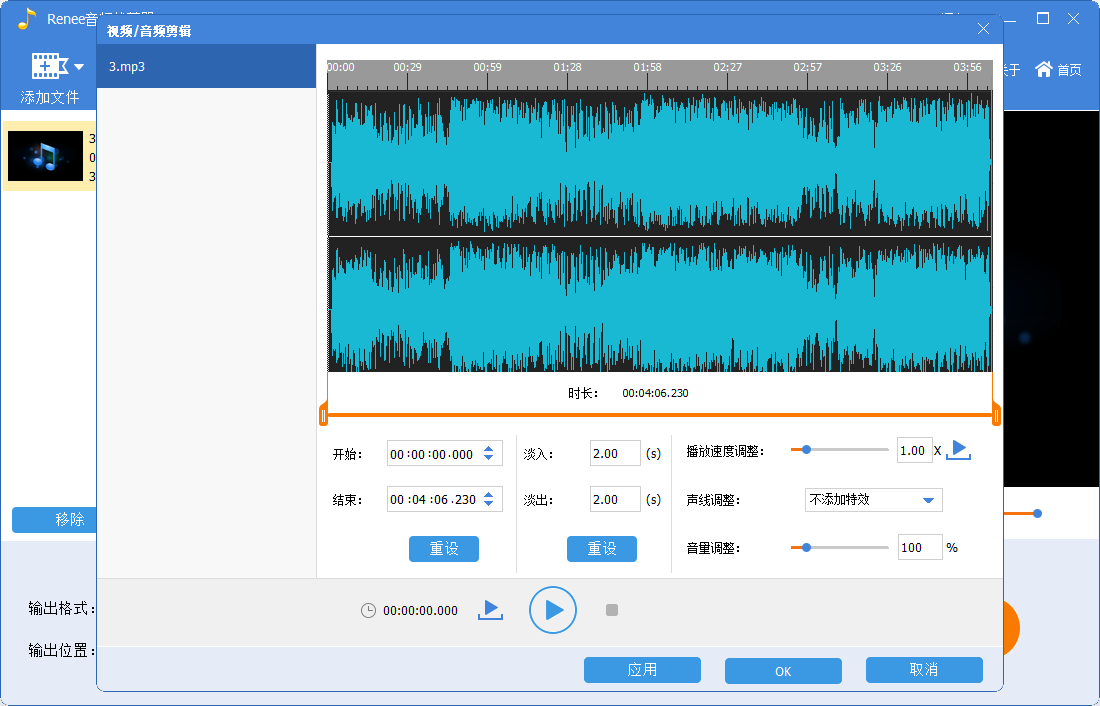Click the left orange trim handle
This screenshot has height=706, width=1100.
pos(323,416)
